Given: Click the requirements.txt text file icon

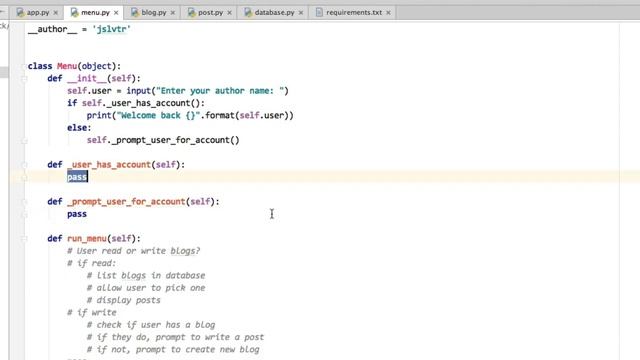Looking at the screenshot, I should pyautogui.click(x=319, y=13).
